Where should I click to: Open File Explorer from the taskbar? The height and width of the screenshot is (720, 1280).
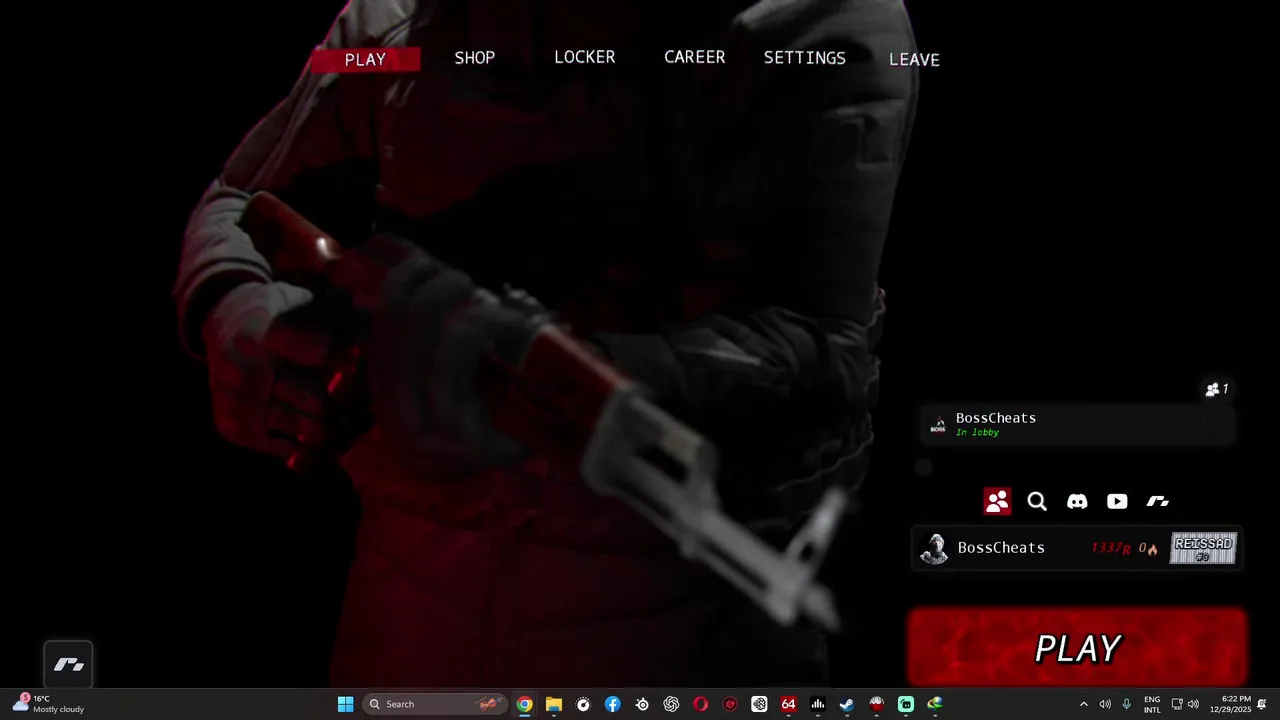(553, 704)
